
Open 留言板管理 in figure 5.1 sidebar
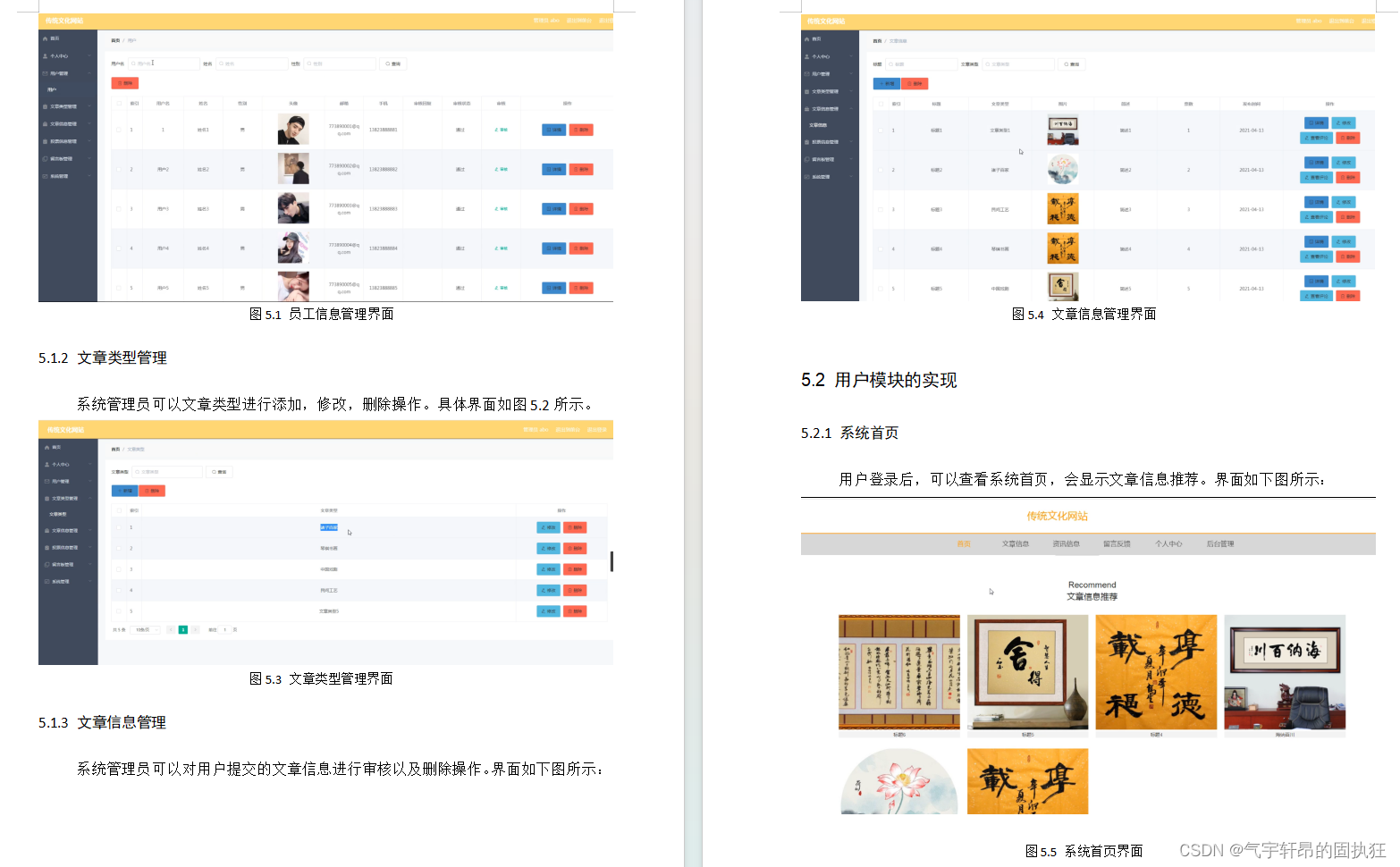point(62,159)
